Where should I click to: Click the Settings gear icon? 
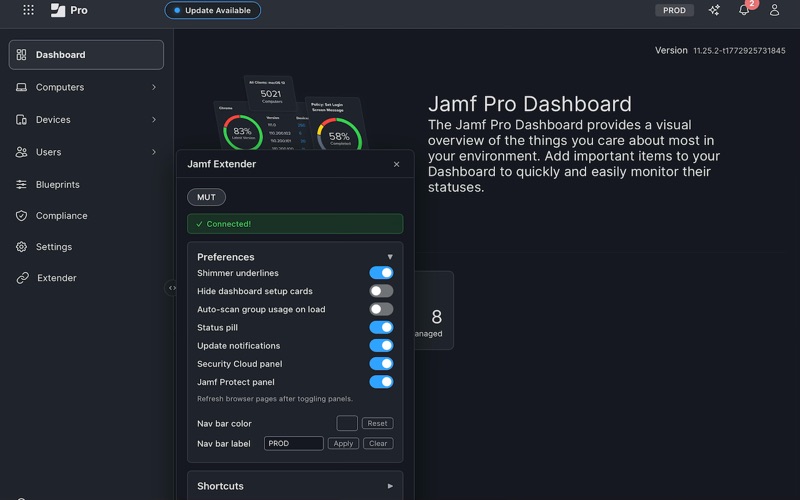[x=21, y=247]
